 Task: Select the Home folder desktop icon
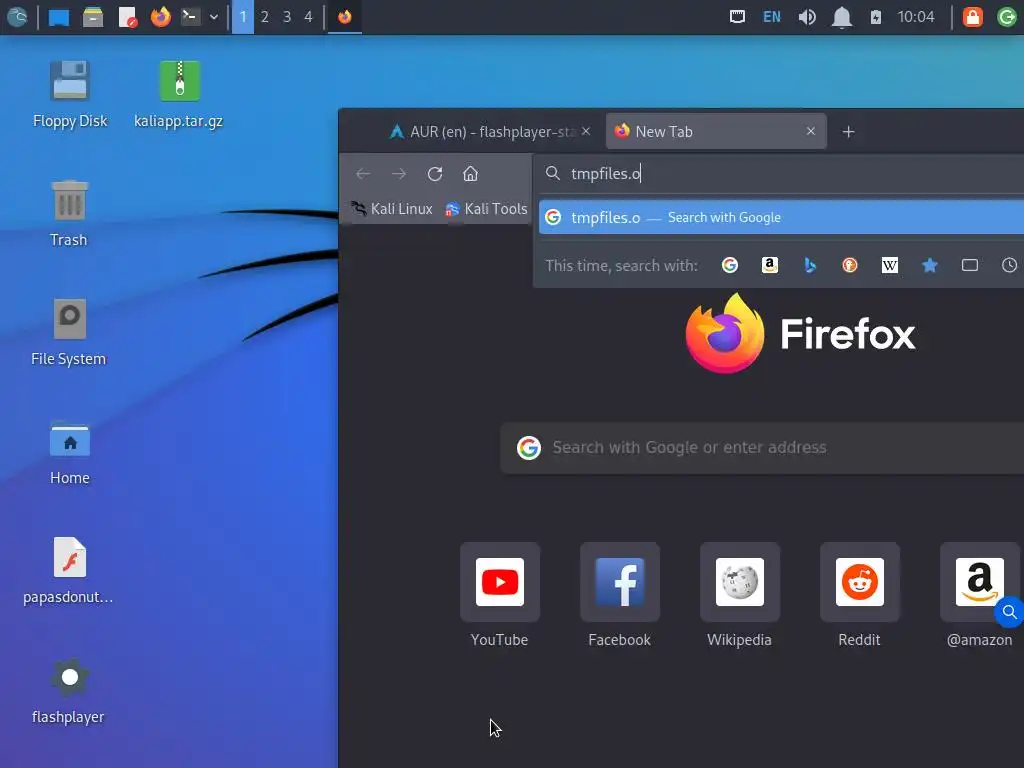tap(70, 451)
